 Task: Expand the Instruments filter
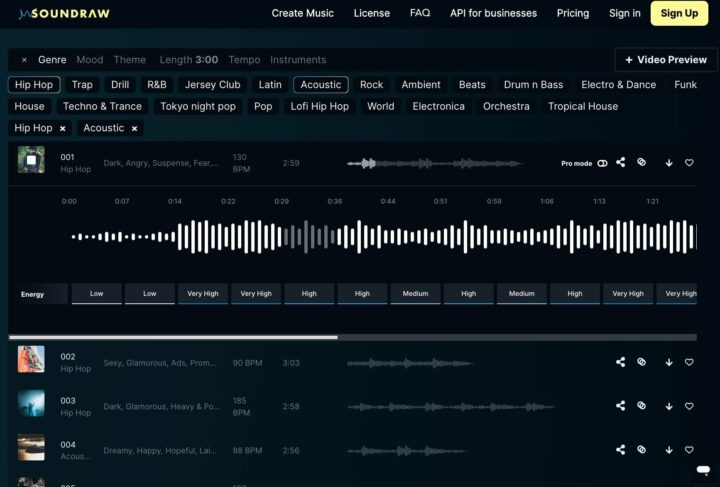(x=297, y=60)
